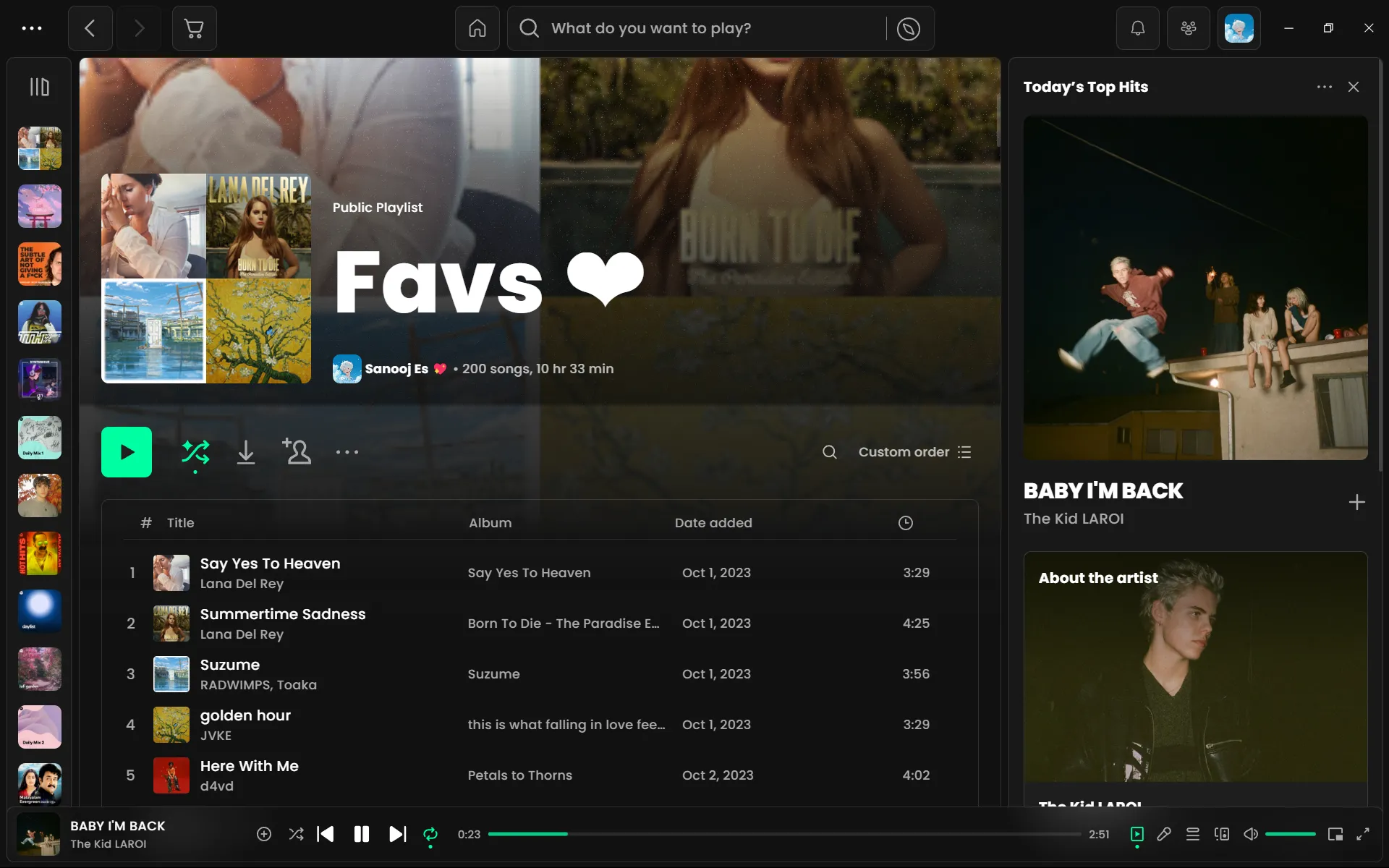Seek along the song progress bar
The image size is (1389, 868).
(x=784, y=834)
